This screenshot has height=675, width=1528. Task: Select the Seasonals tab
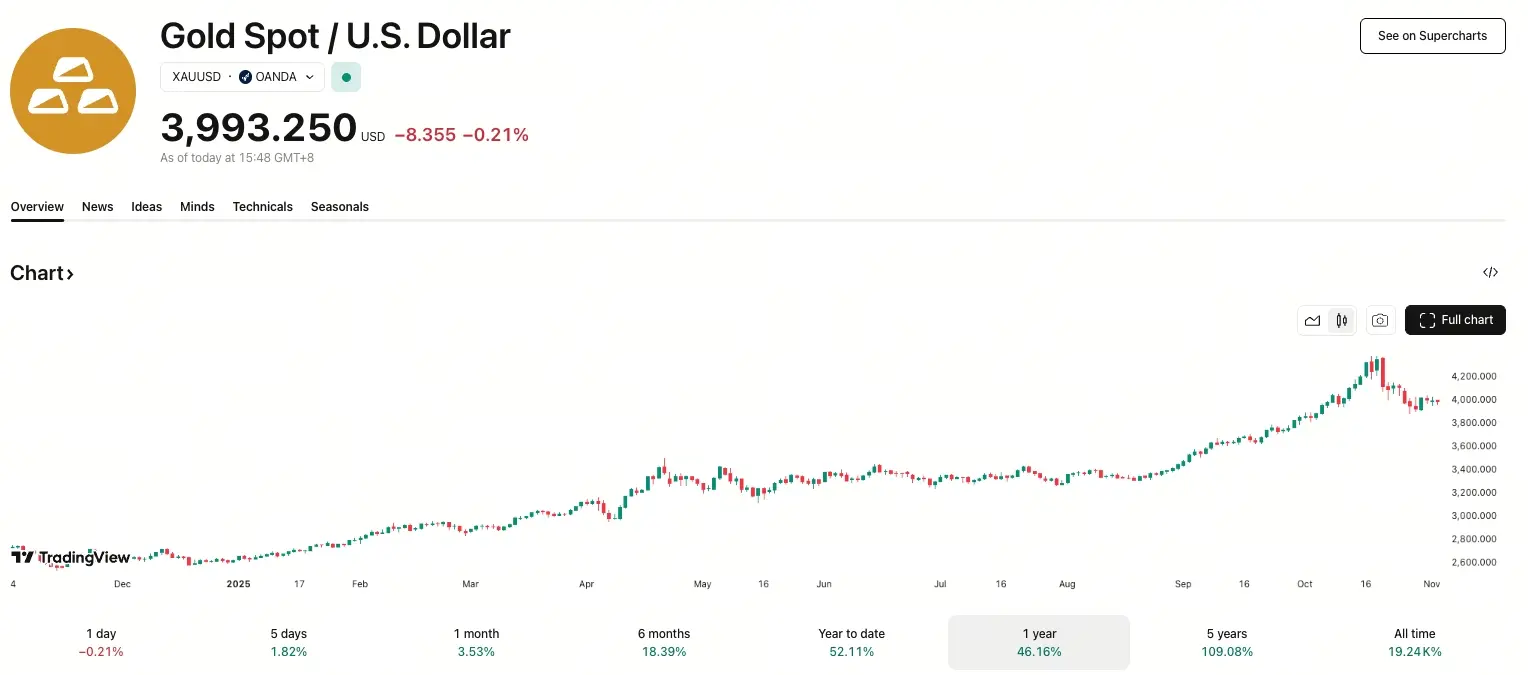(339, 207)
